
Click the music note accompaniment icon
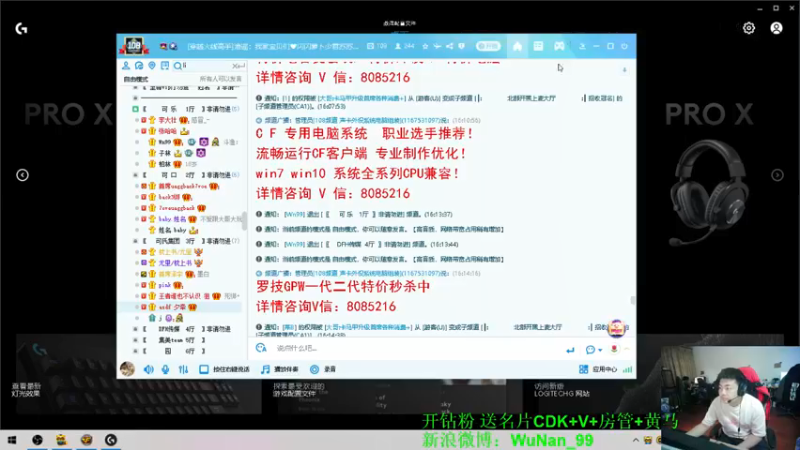(x=265, y=369)
